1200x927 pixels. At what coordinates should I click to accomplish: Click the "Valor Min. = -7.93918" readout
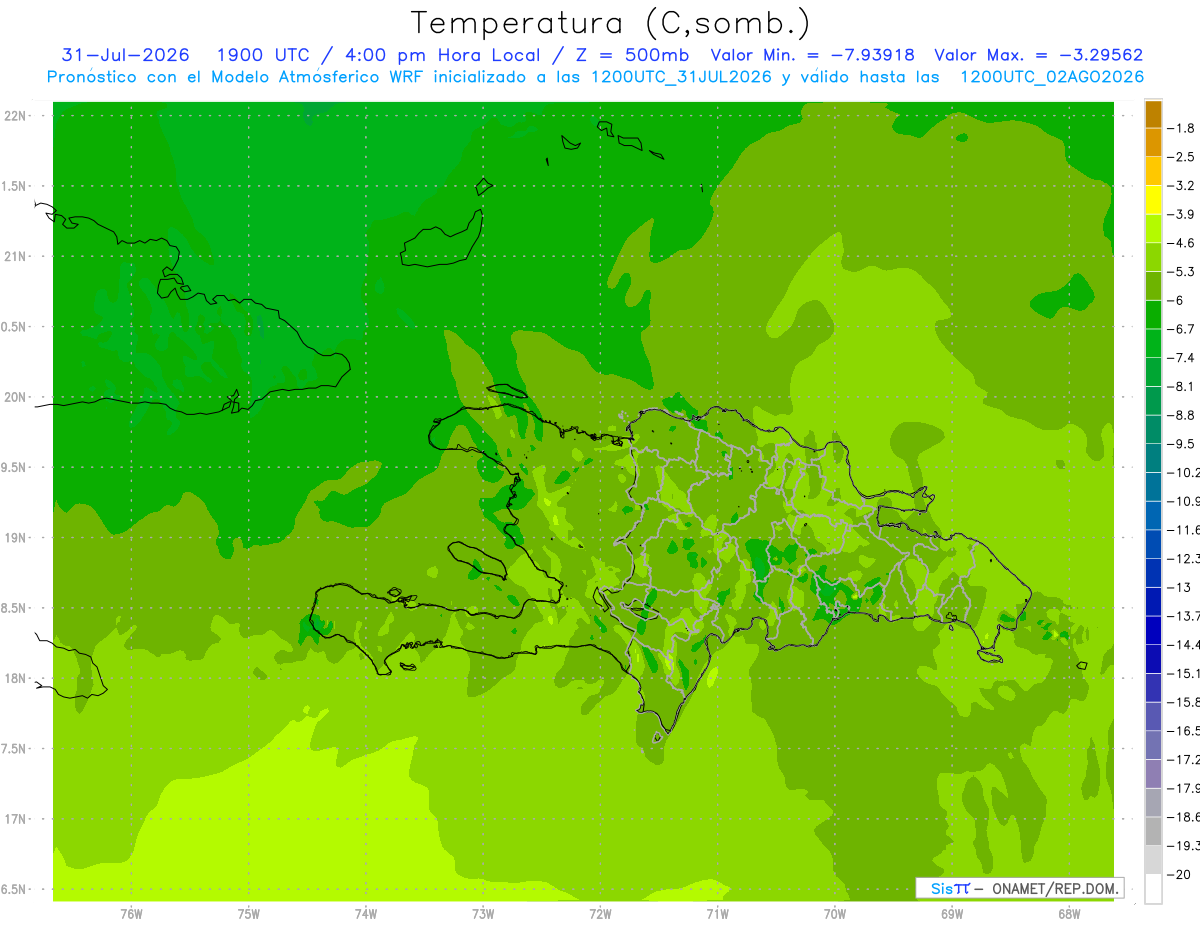coord(812,55)
